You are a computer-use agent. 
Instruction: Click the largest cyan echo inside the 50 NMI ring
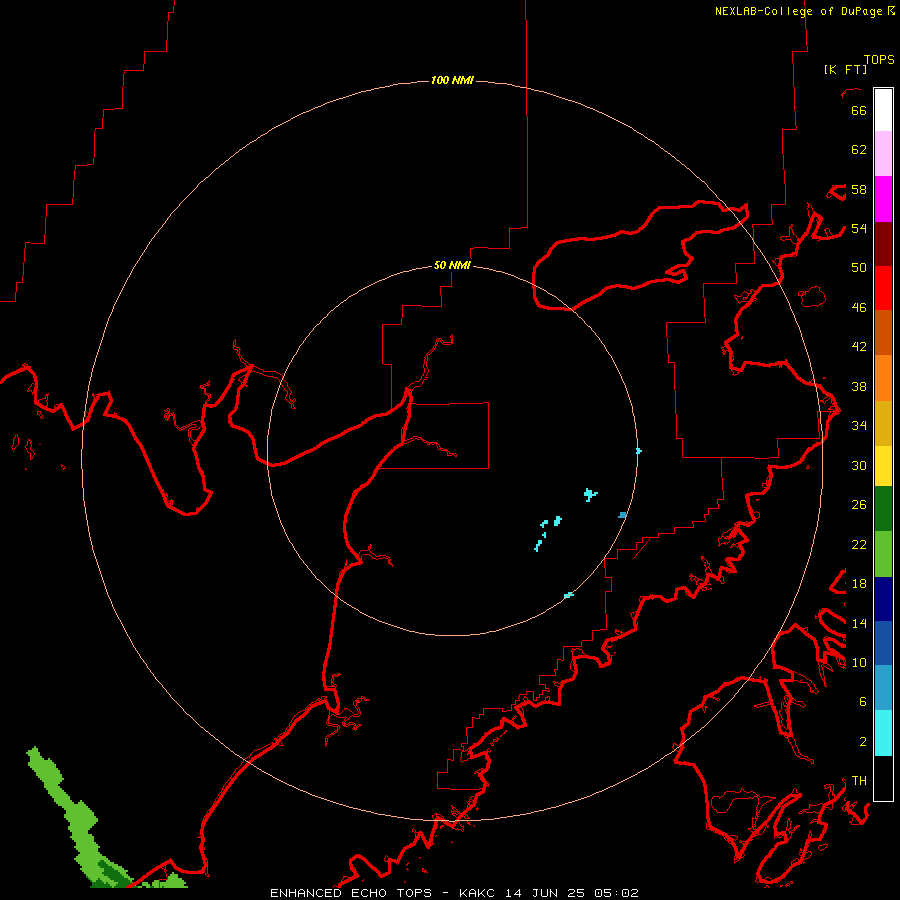(590, 494)
